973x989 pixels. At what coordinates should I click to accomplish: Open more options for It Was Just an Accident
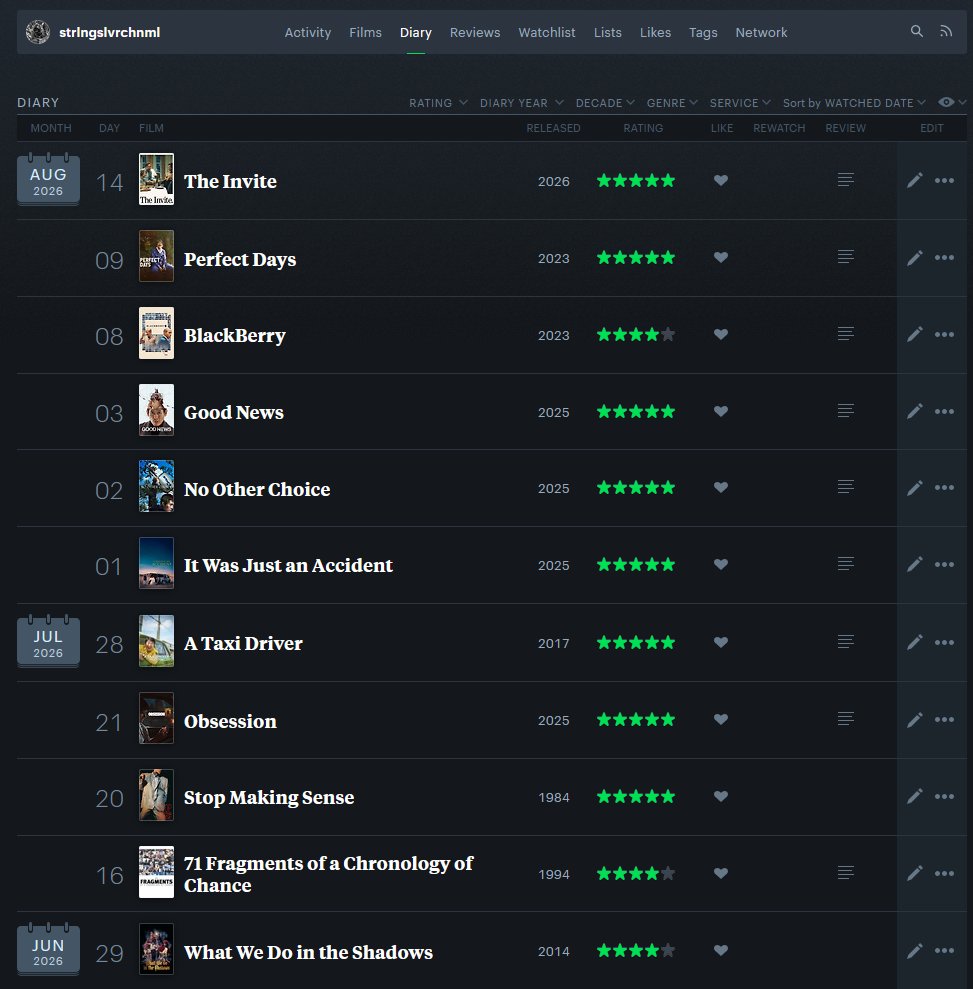pos(944,565)
